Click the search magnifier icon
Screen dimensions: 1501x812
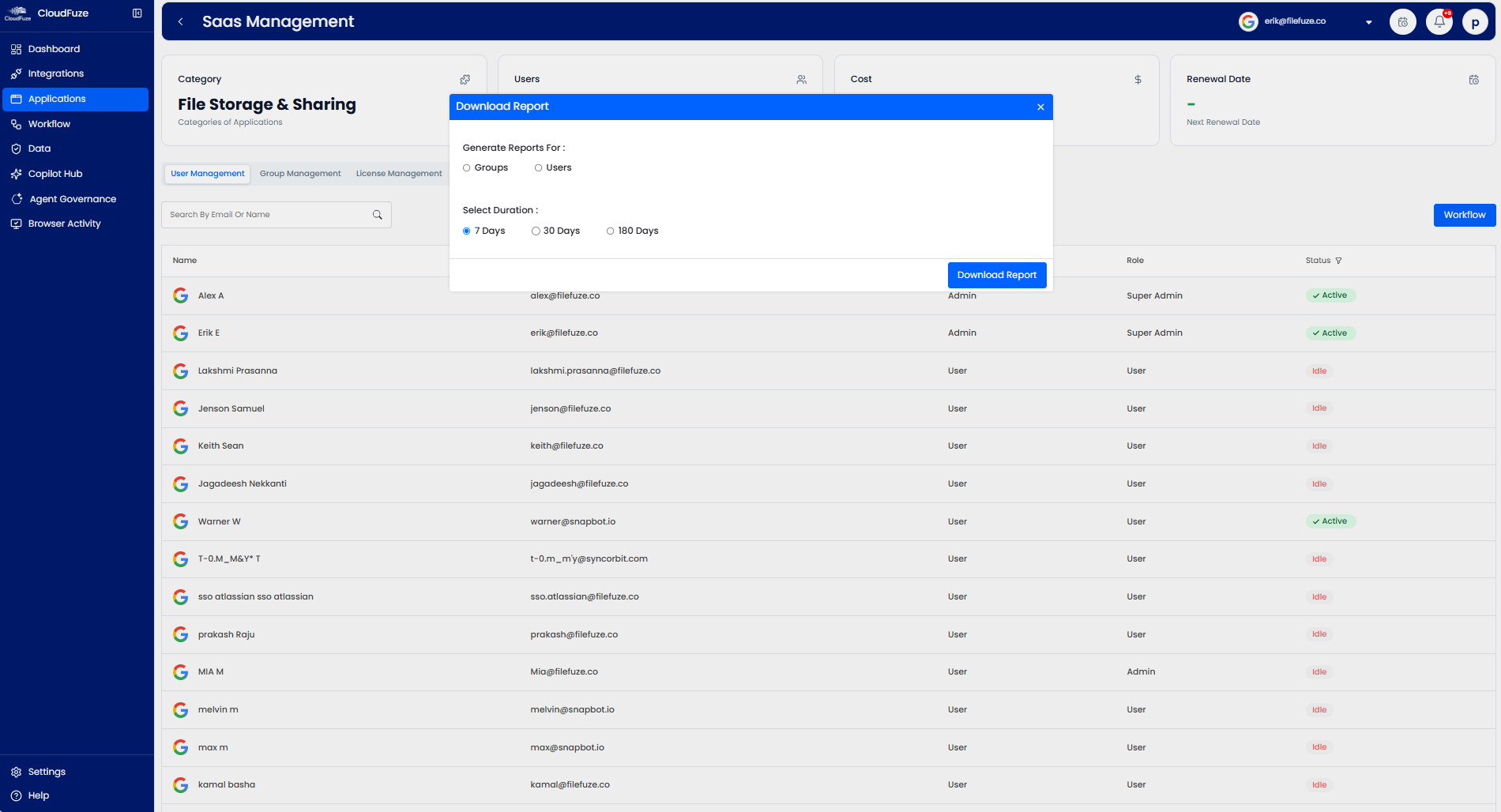[x=378, y=215]
